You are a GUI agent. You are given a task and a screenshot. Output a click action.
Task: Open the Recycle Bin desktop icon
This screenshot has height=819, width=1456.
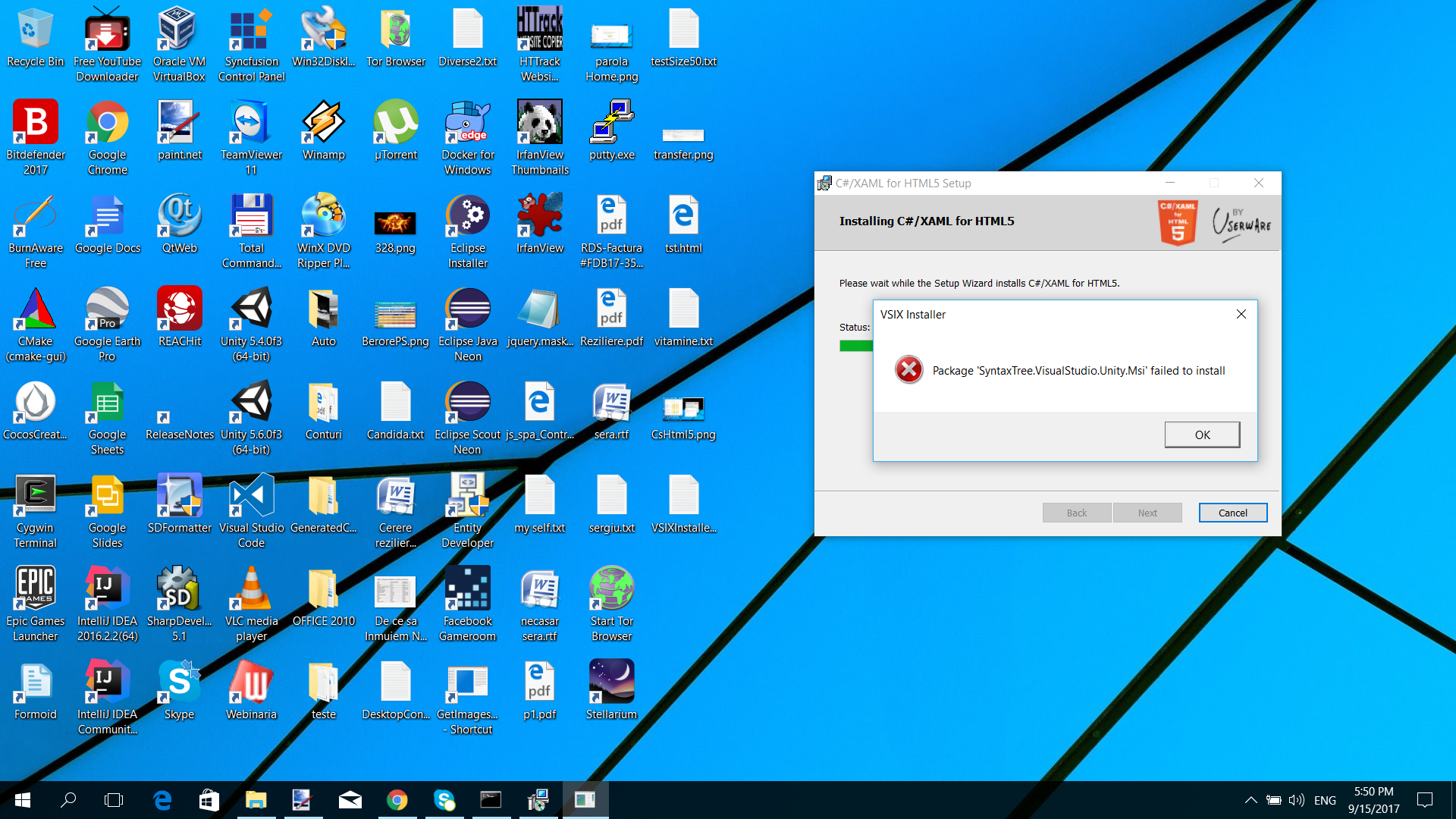coord(35,38)
